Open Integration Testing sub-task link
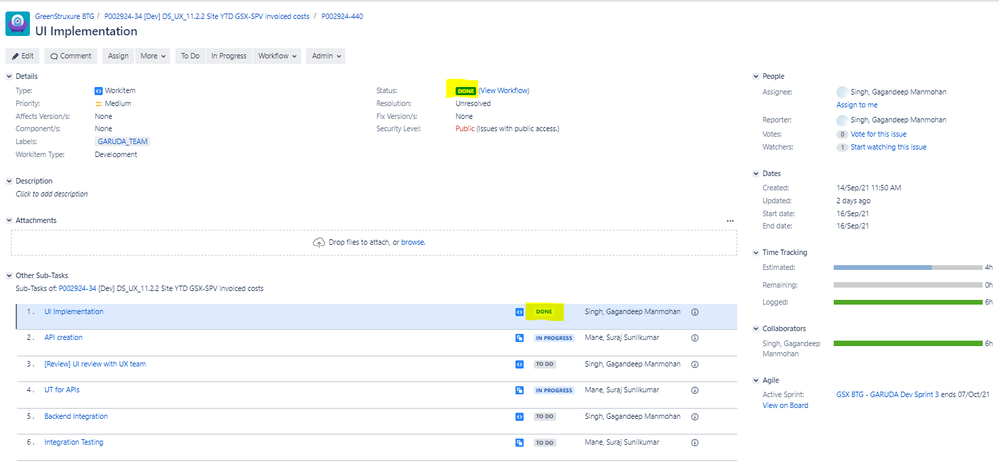Viewport: 999px width, 463px height. pyautogui.click(x=73, y=442)
